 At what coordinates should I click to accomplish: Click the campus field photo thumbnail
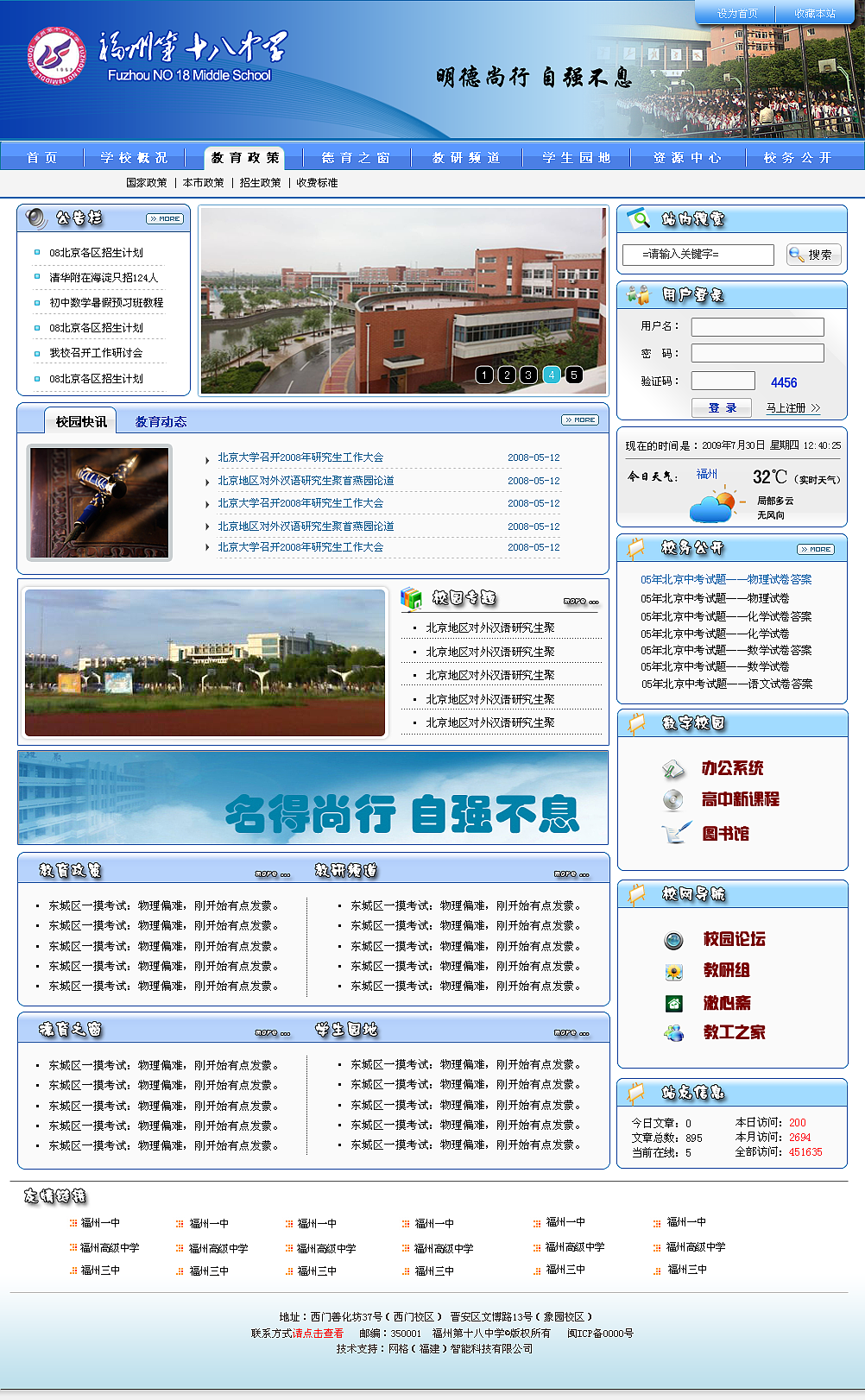pos(205,663)
